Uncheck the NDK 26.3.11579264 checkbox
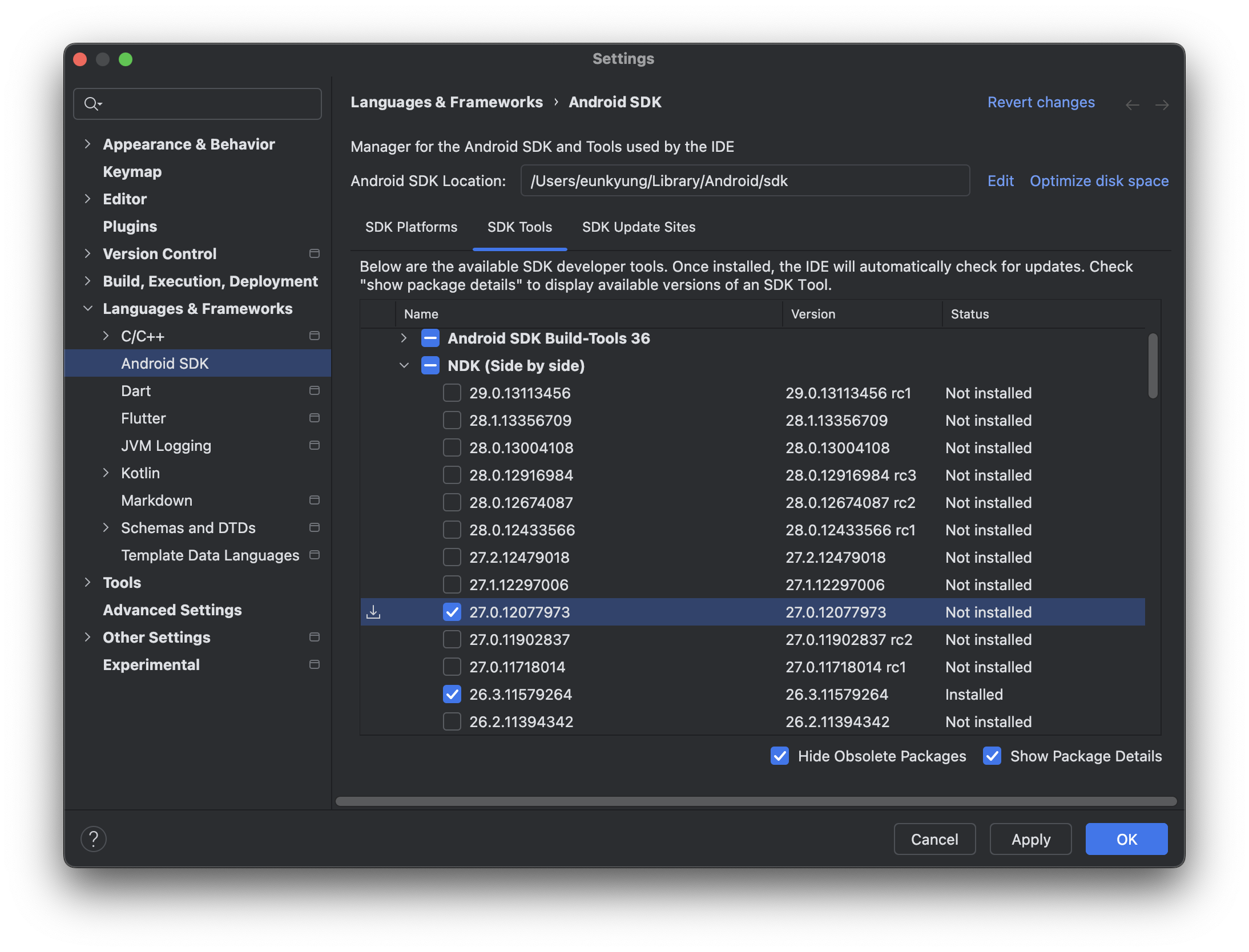 (x=452, y=694)
